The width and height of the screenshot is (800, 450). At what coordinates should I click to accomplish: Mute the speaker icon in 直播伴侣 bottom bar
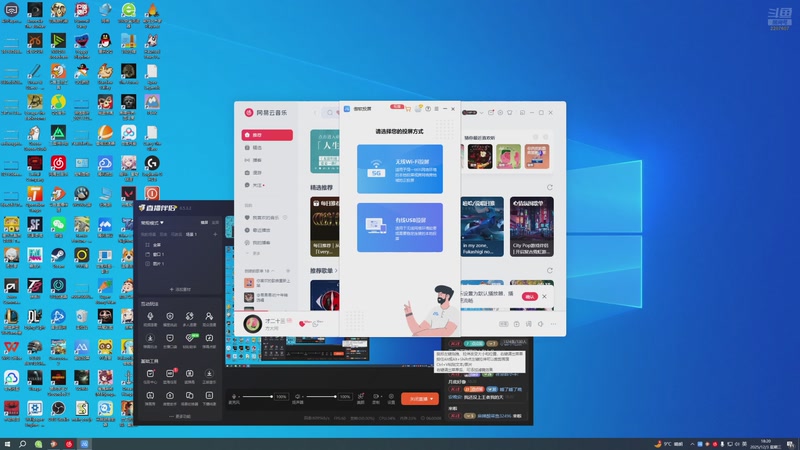tap(298, 396)
